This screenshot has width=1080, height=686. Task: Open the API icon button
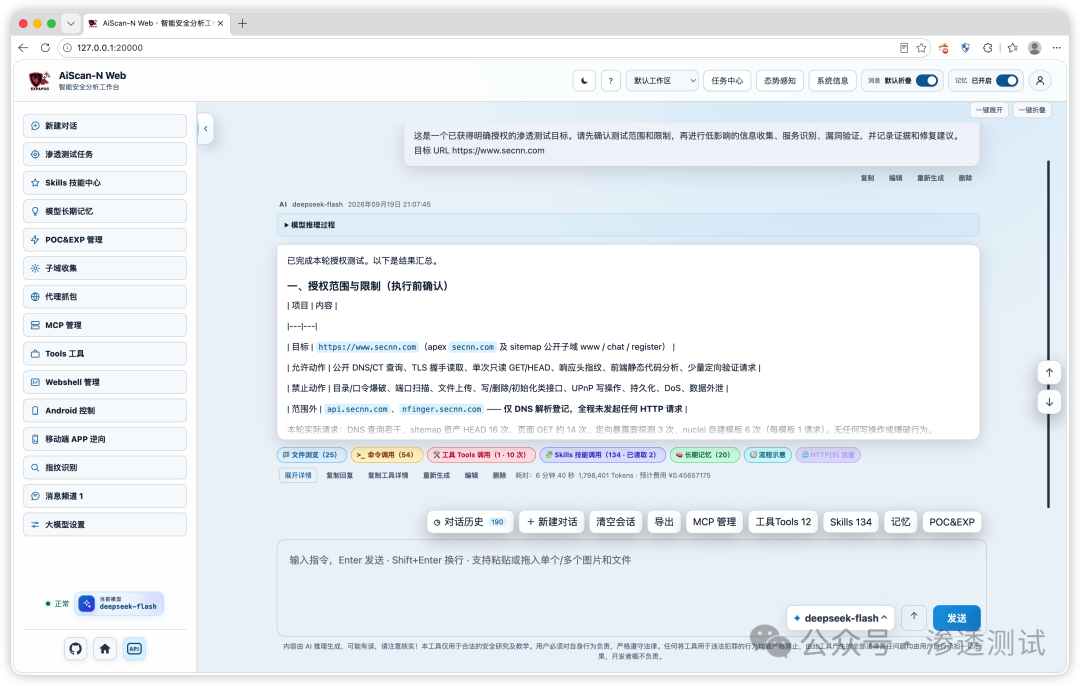[134, 648]
